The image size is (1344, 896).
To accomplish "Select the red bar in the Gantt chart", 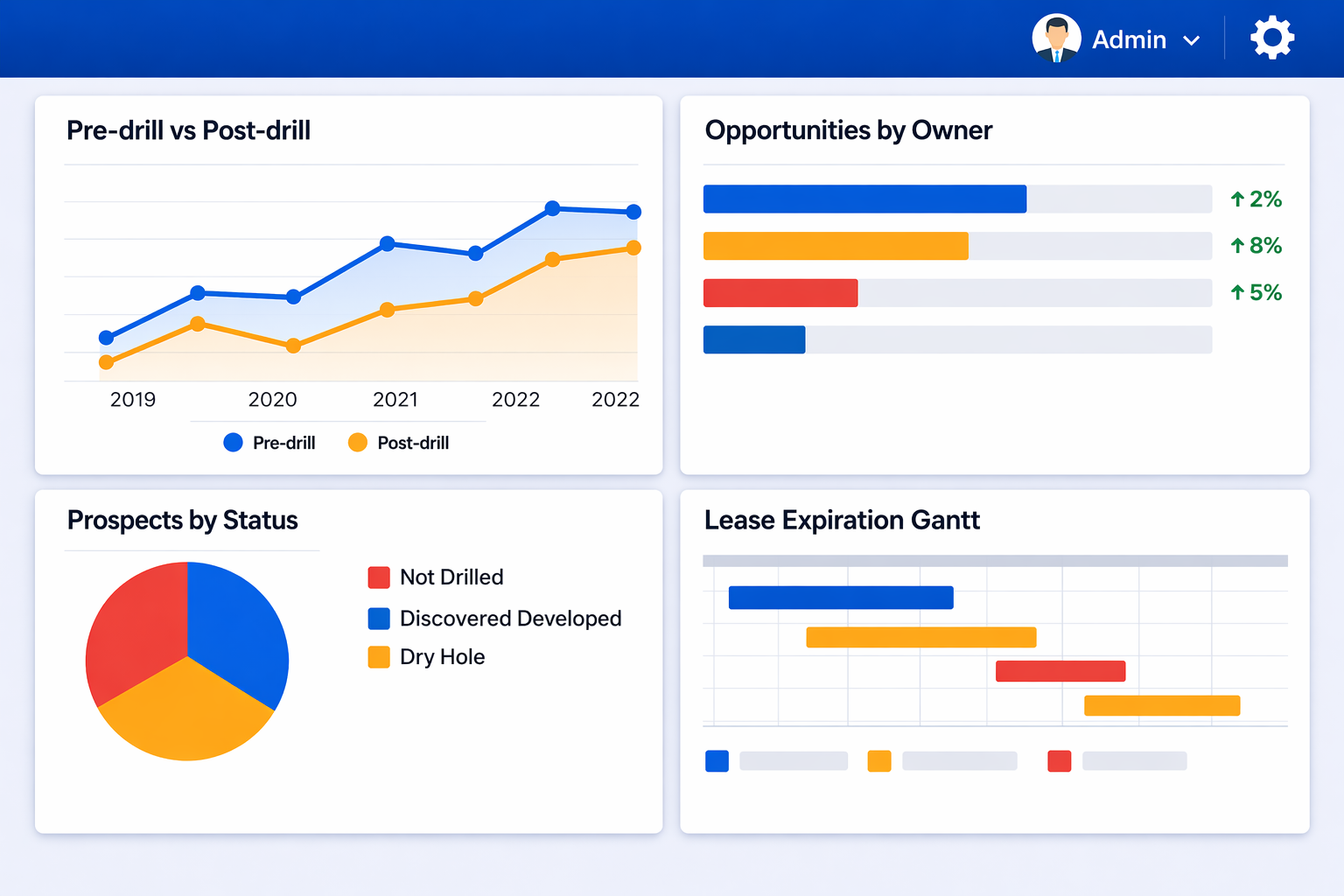I will point(1060,670).
